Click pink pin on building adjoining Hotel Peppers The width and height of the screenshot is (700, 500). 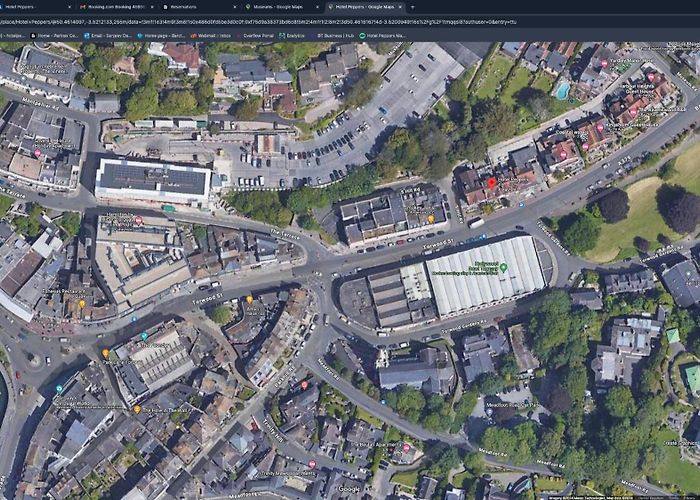tap(563, 154)
